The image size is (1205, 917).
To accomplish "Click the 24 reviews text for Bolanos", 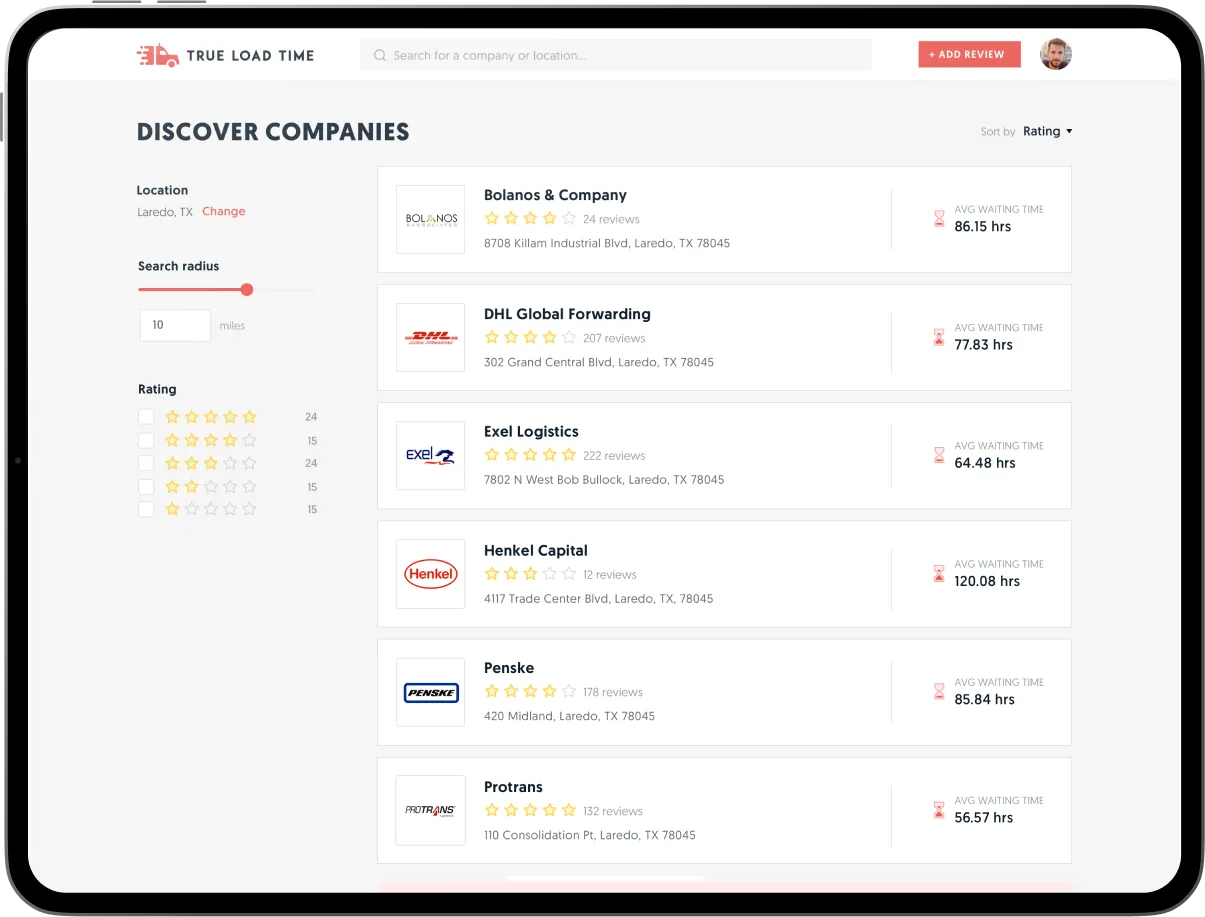I will point(611,219).
